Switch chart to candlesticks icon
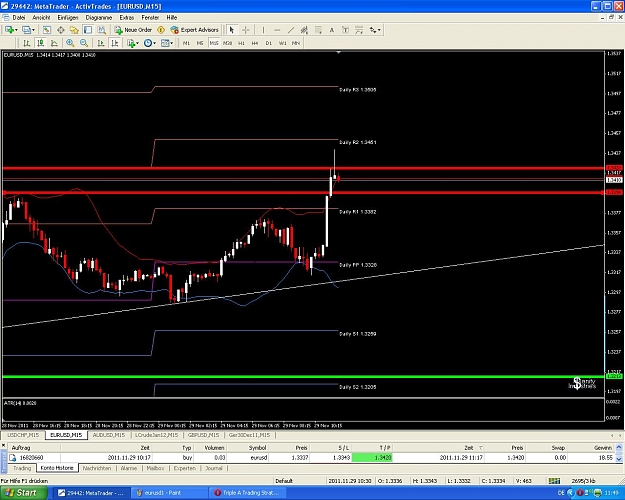Screen dimensions: 625x500 (x=40, y=43)
